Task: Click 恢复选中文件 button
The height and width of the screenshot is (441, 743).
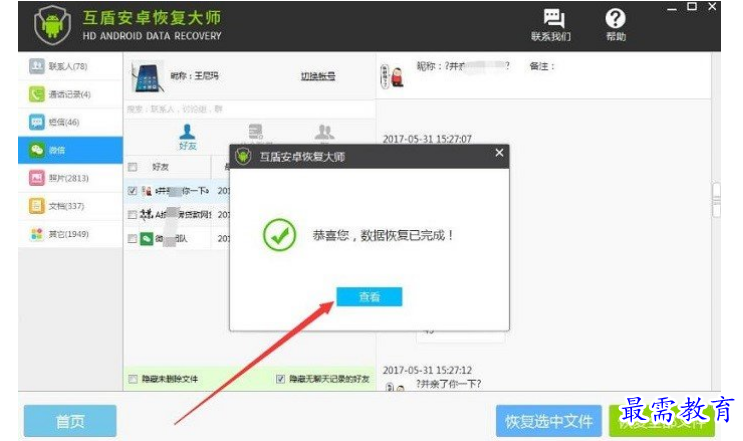Action: [549, 421]
